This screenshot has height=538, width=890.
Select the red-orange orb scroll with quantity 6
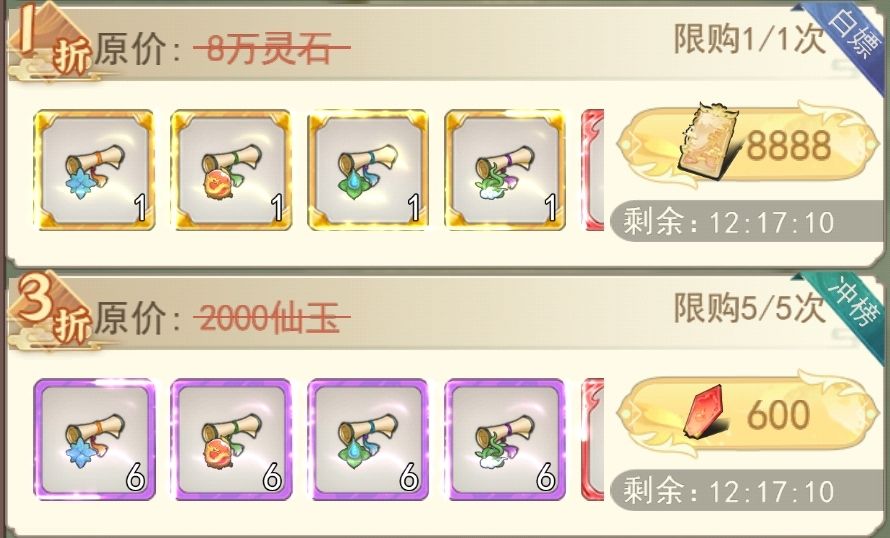pos(231,440)
